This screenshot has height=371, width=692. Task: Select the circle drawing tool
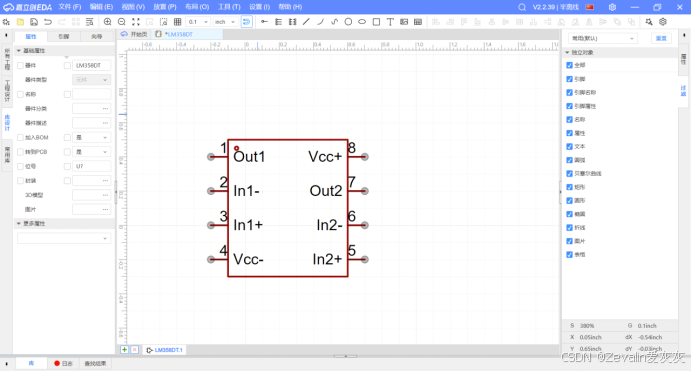(348, 22)
